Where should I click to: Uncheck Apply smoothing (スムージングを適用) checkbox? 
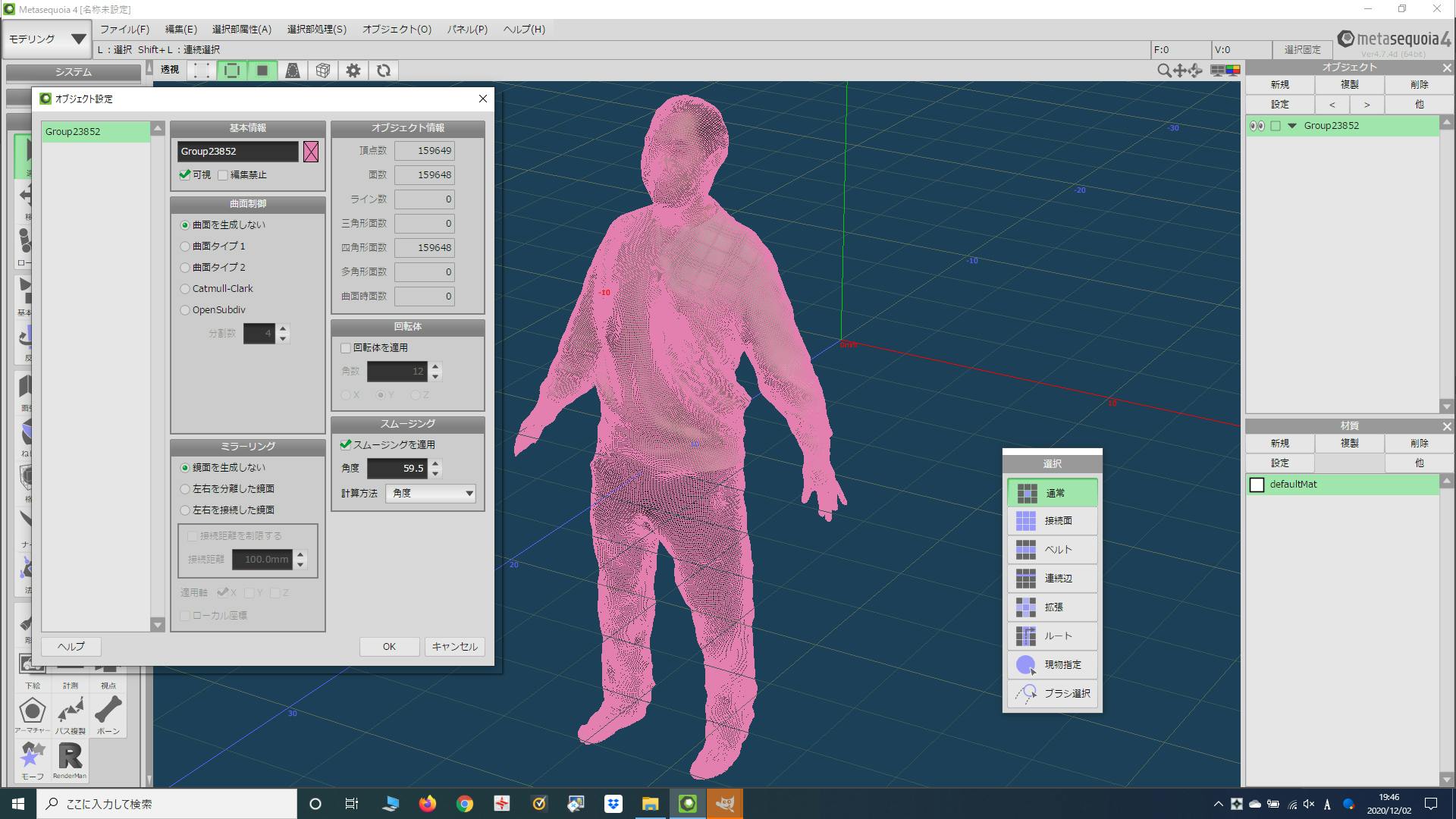click(x=346, y=444)
